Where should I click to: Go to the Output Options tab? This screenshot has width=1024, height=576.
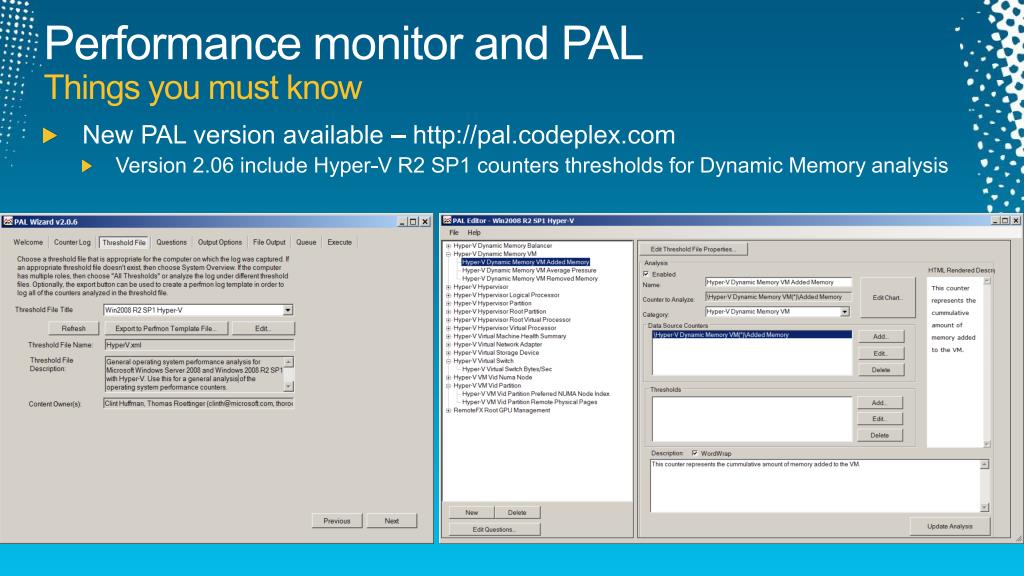pyautogui.click(x=219, y=242)
